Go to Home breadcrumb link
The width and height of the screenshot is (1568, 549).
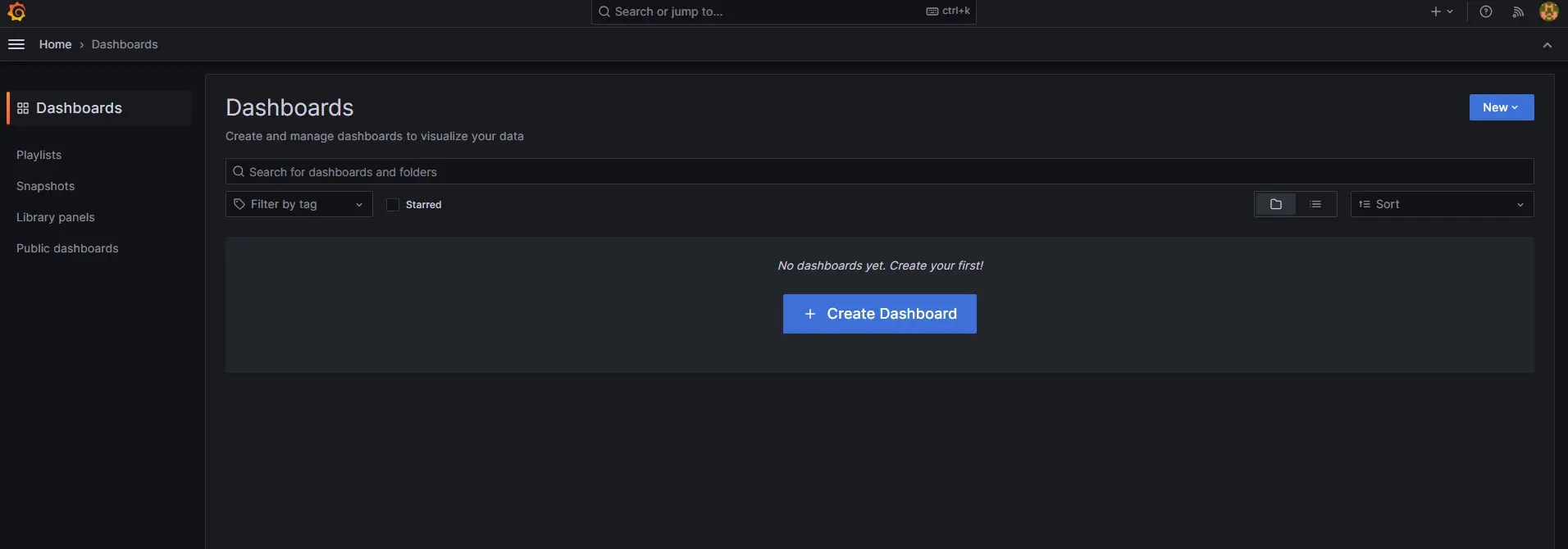(55, 44)
